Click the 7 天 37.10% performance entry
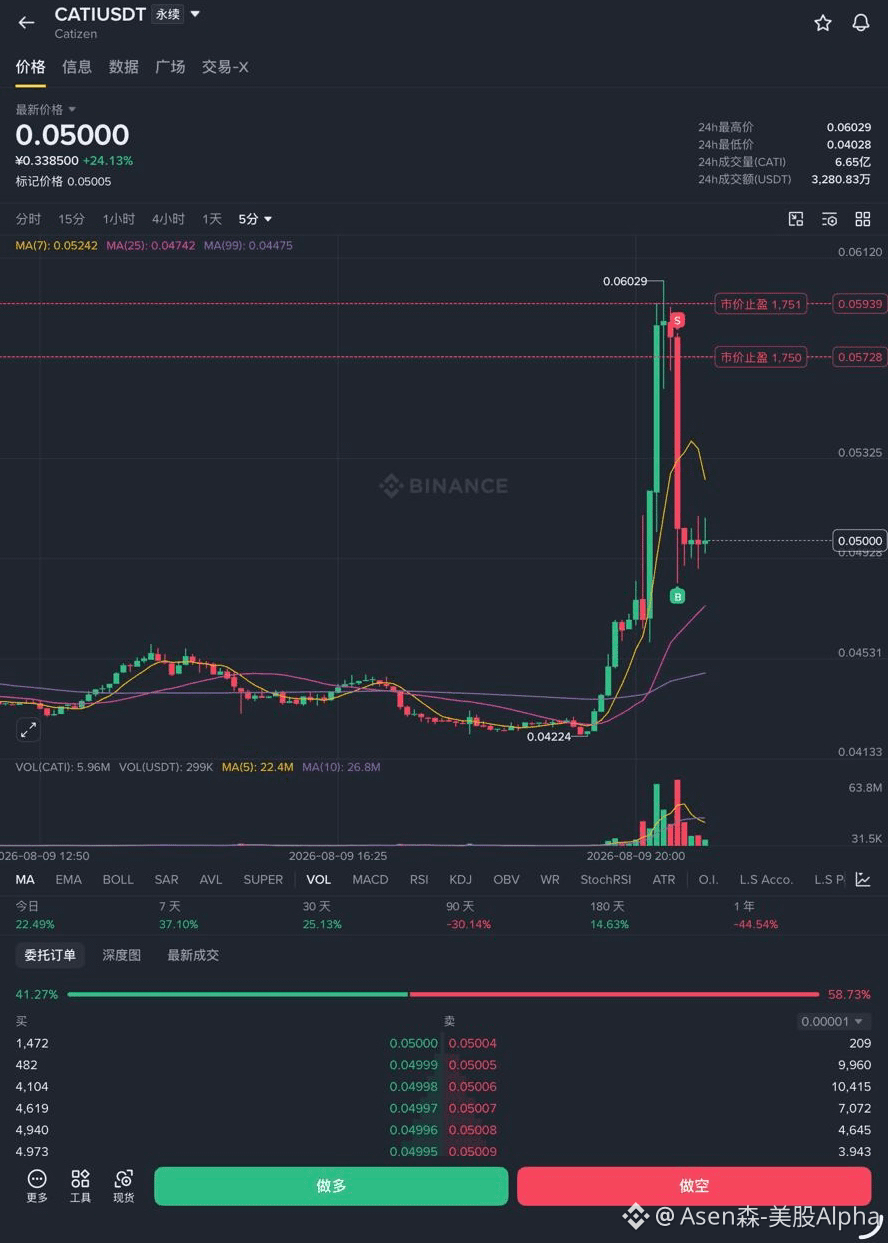 (178, 915)
